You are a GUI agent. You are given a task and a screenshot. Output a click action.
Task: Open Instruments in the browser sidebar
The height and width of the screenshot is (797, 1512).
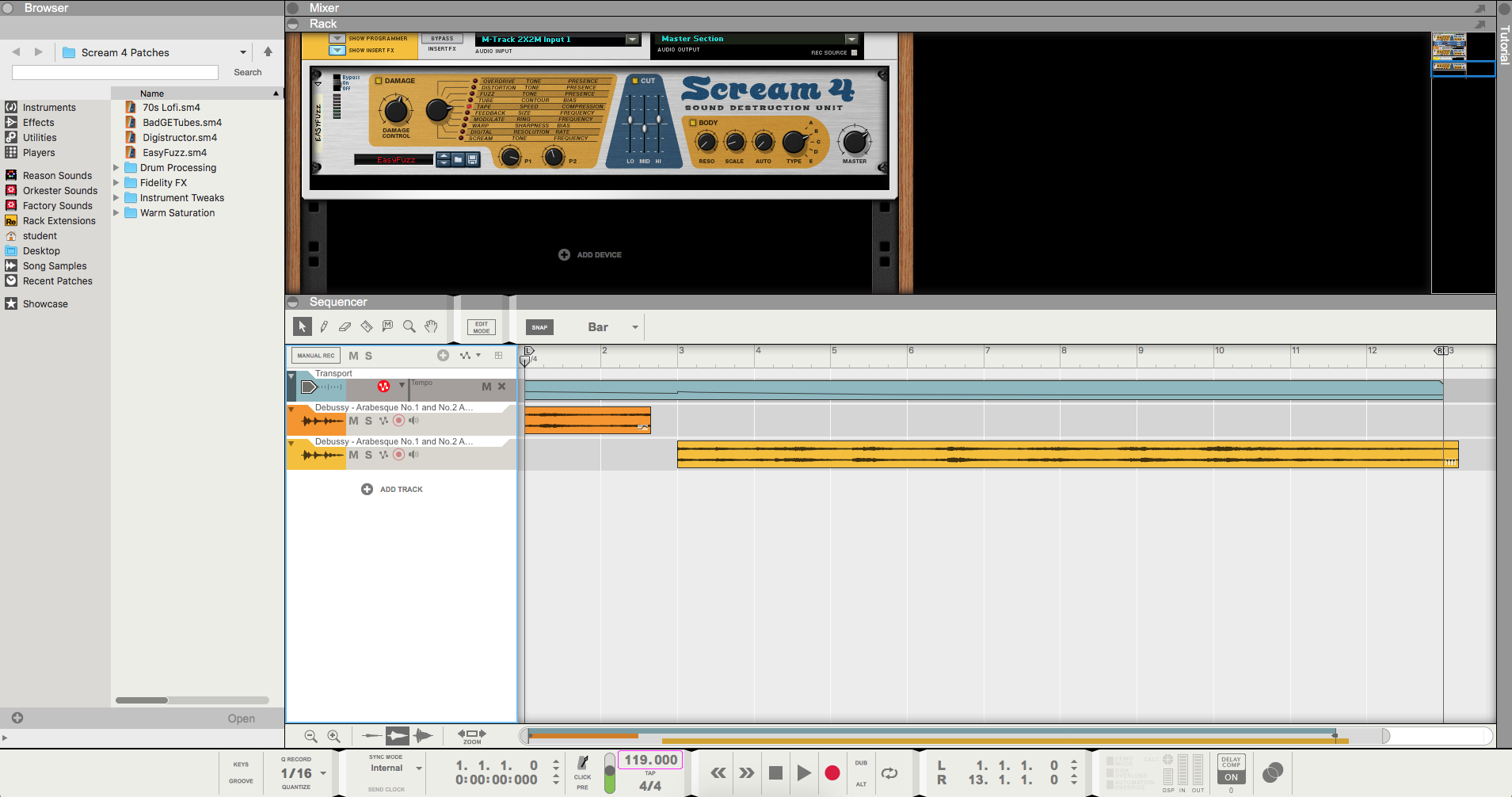[x=40, y=108]
